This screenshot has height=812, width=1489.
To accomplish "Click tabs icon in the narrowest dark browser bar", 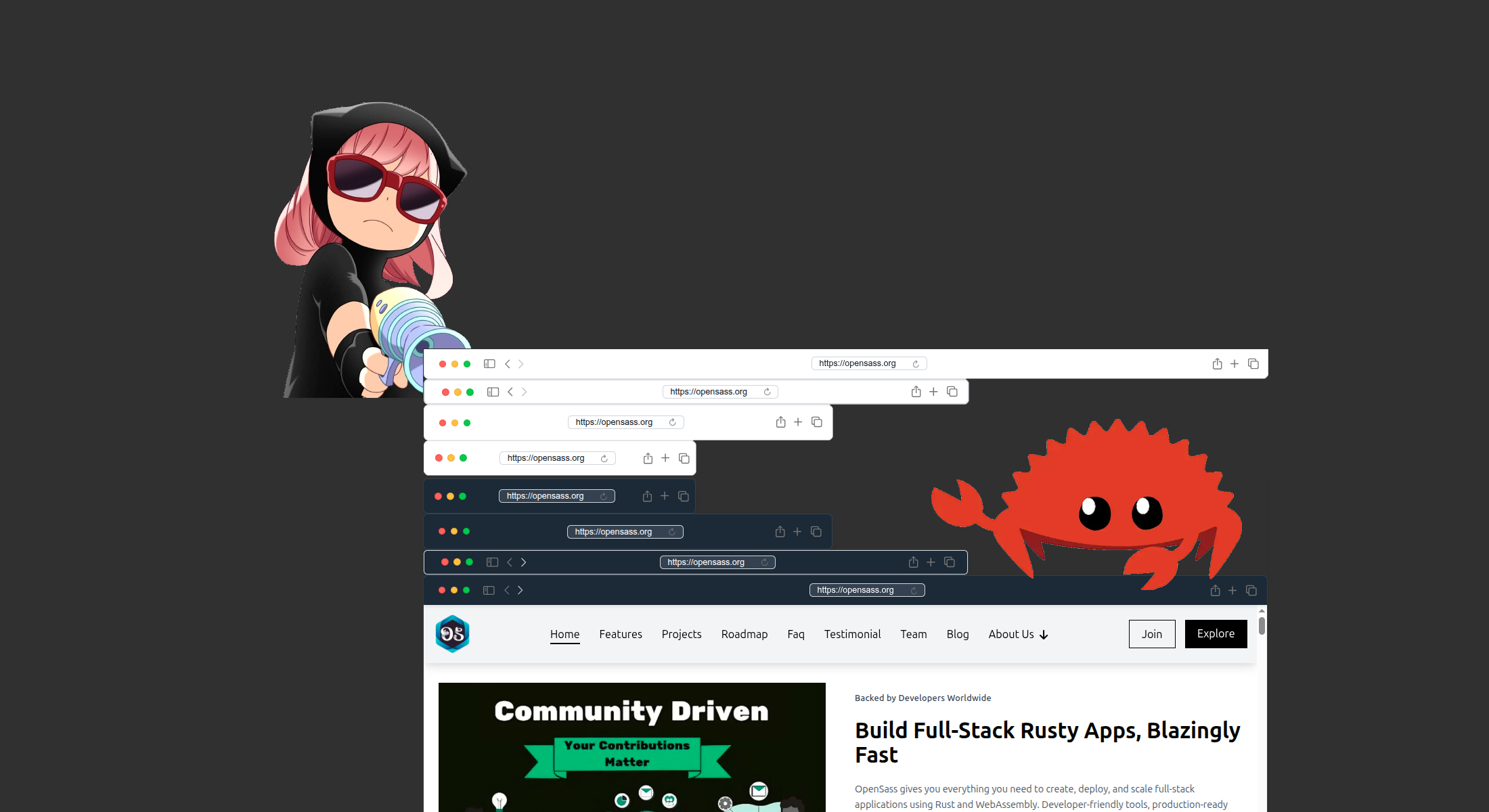I will [684, 496].
